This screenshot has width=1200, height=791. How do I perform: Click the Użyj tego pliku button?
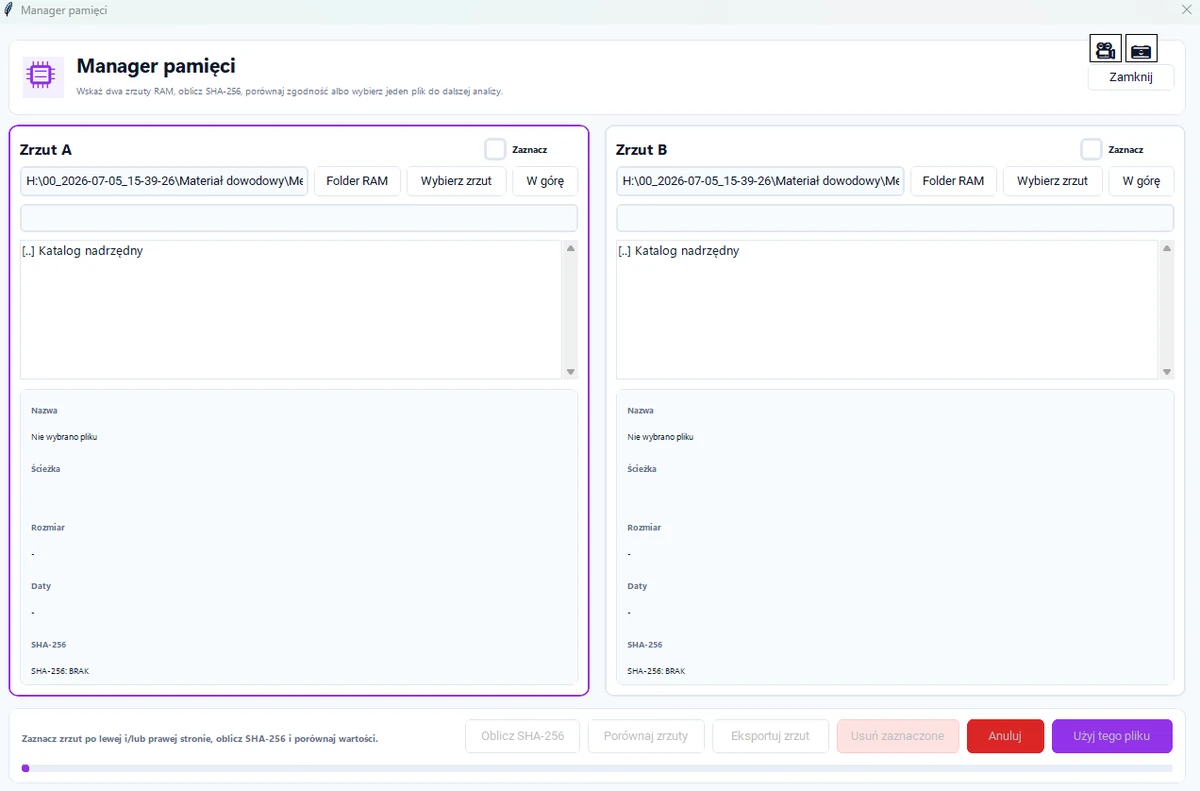pyautogui.click(x=1112, y=736)
